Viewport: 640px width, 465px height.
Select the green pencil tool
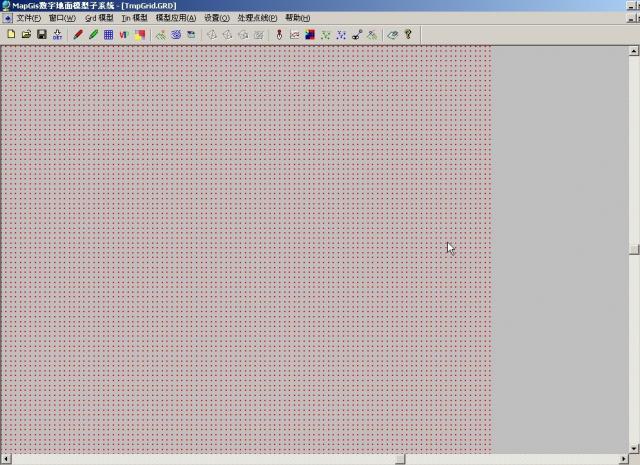tap(93, 34)
